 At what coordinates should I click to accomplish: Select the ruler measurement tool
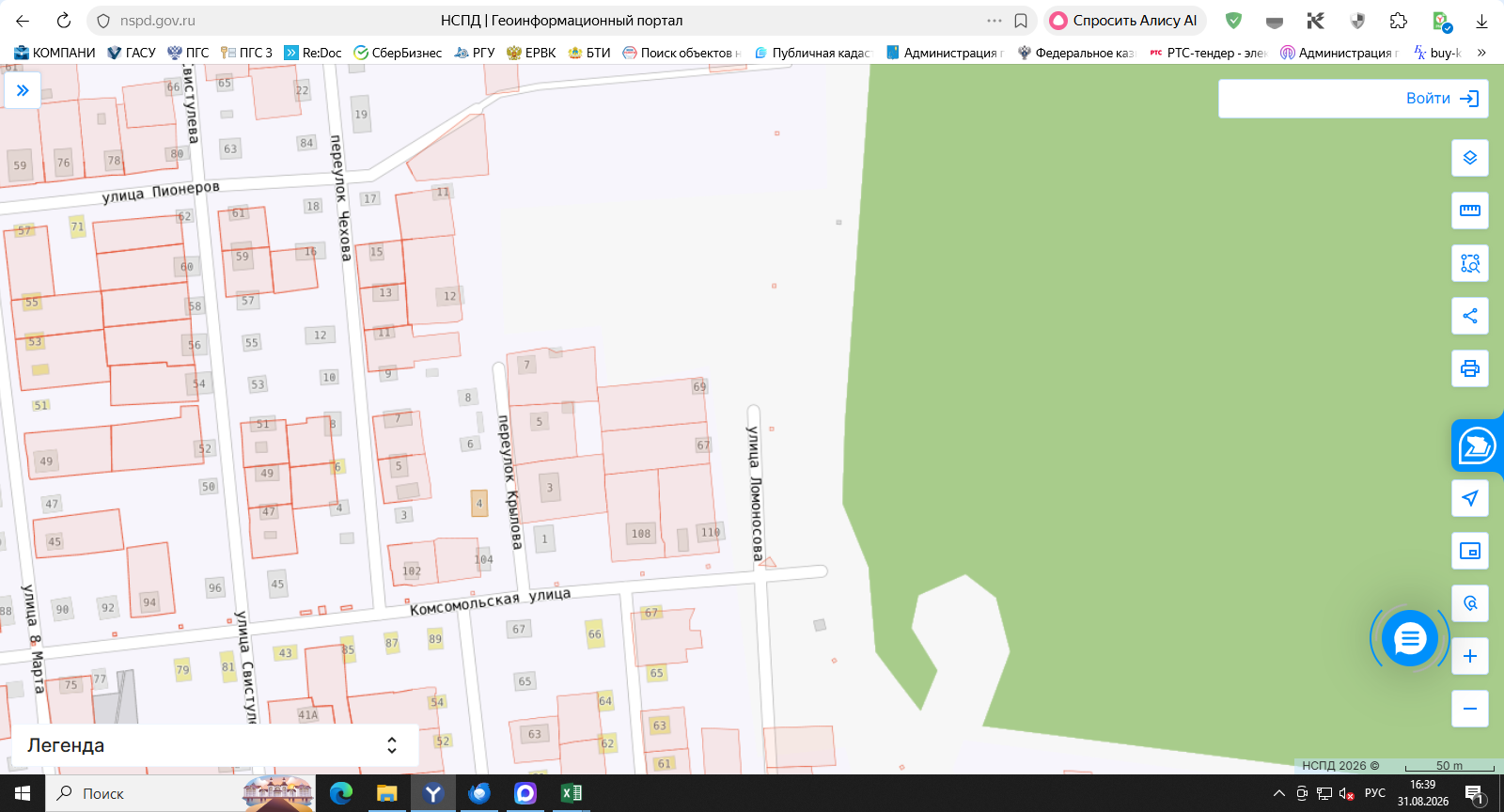click(x=1470, y=211)
